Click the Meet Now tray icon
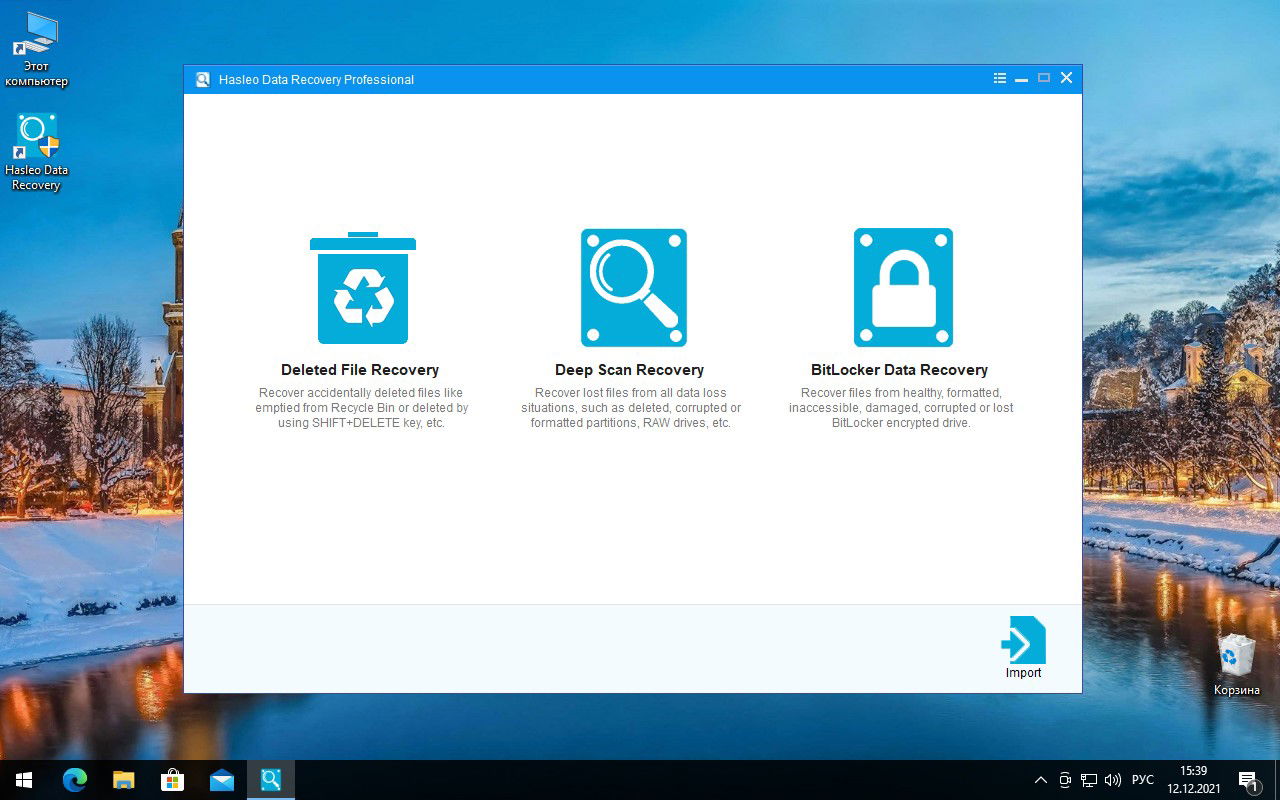This screenshot has height=800, width=1280. pos(1065,780)
